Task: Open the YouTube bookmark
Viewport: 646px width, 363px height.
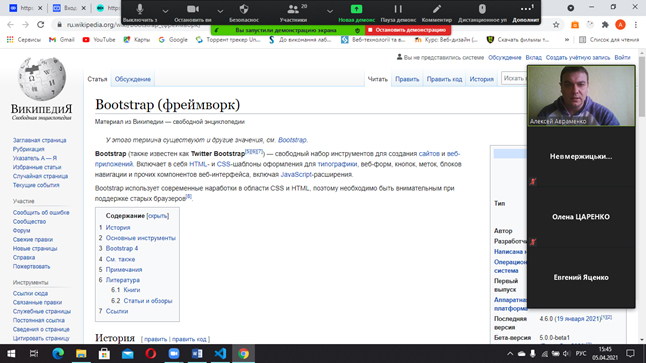Action: tap(99, 40)
